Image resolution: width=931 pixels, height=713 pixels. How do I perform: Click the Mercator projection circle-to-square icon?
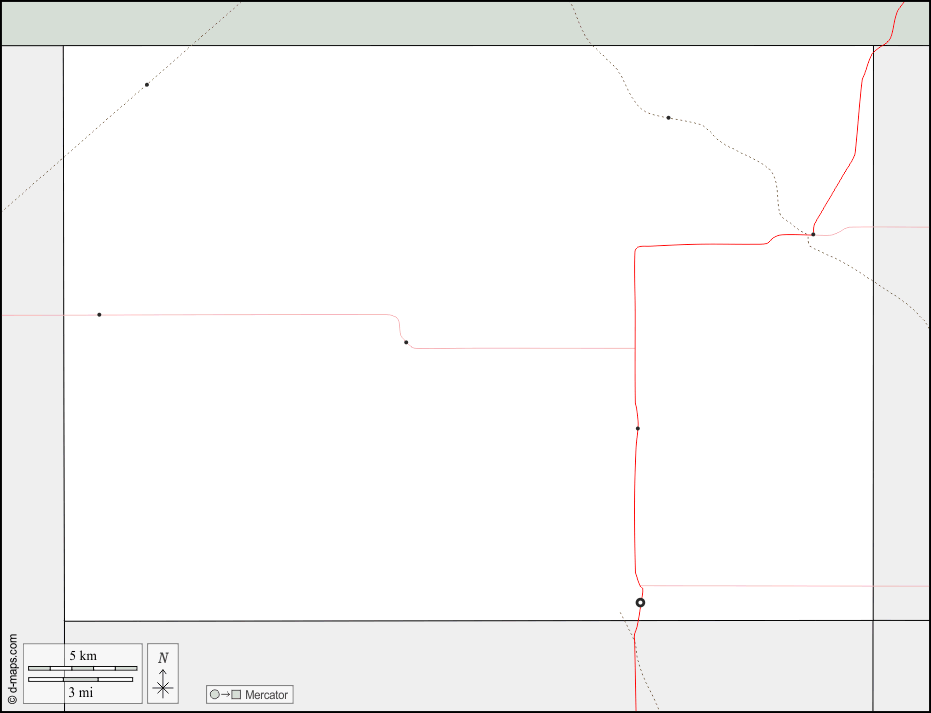coord(225,694)
